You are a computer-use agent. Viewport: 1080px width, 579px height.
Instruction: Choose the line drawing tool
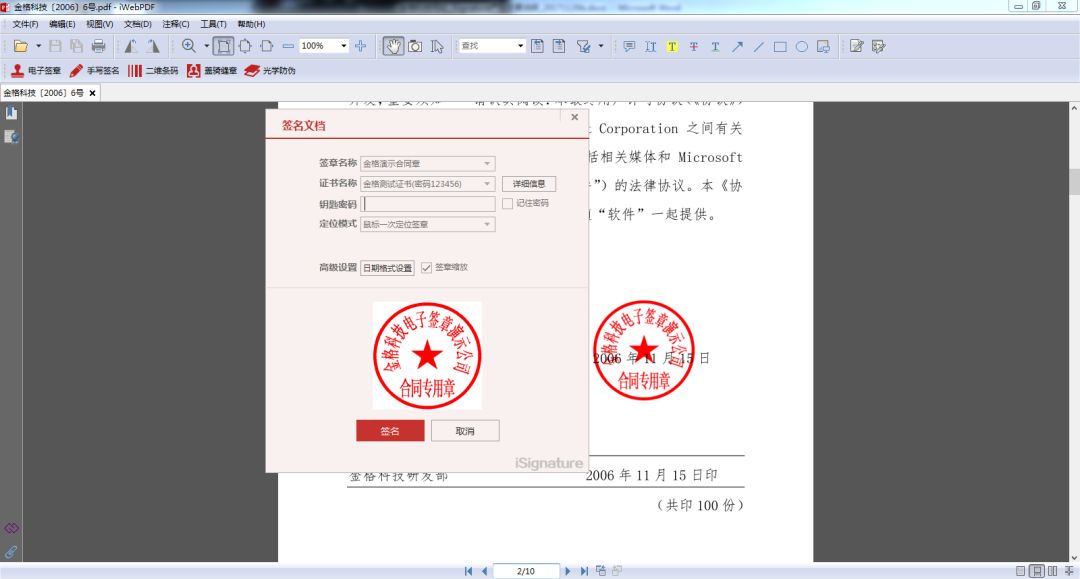pos(758,46)
